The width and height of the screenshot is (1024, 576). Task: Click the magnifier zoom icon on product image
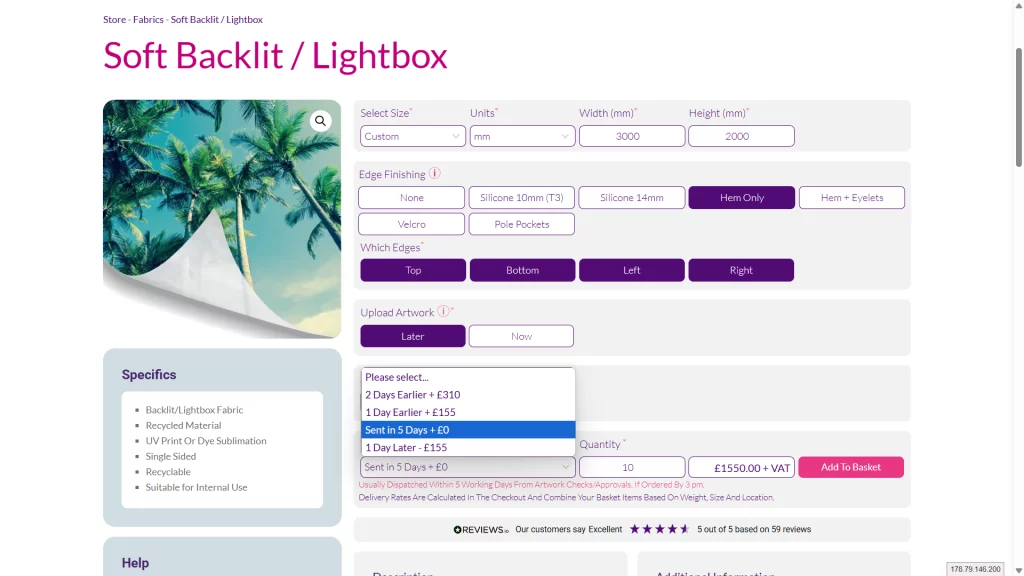[320, 121]
